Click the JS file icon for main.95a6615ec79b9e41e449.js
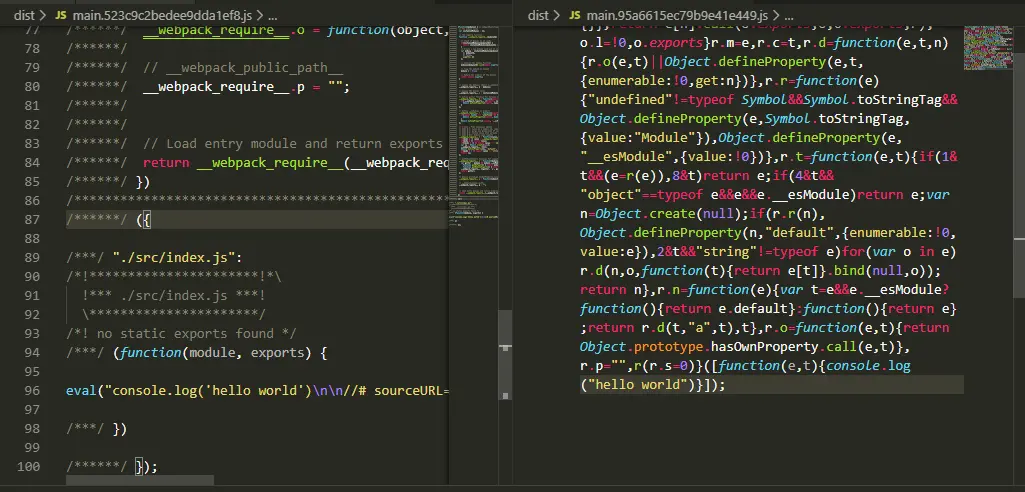Viewport: 1025px width, 492px height. [x=575, y=15]
